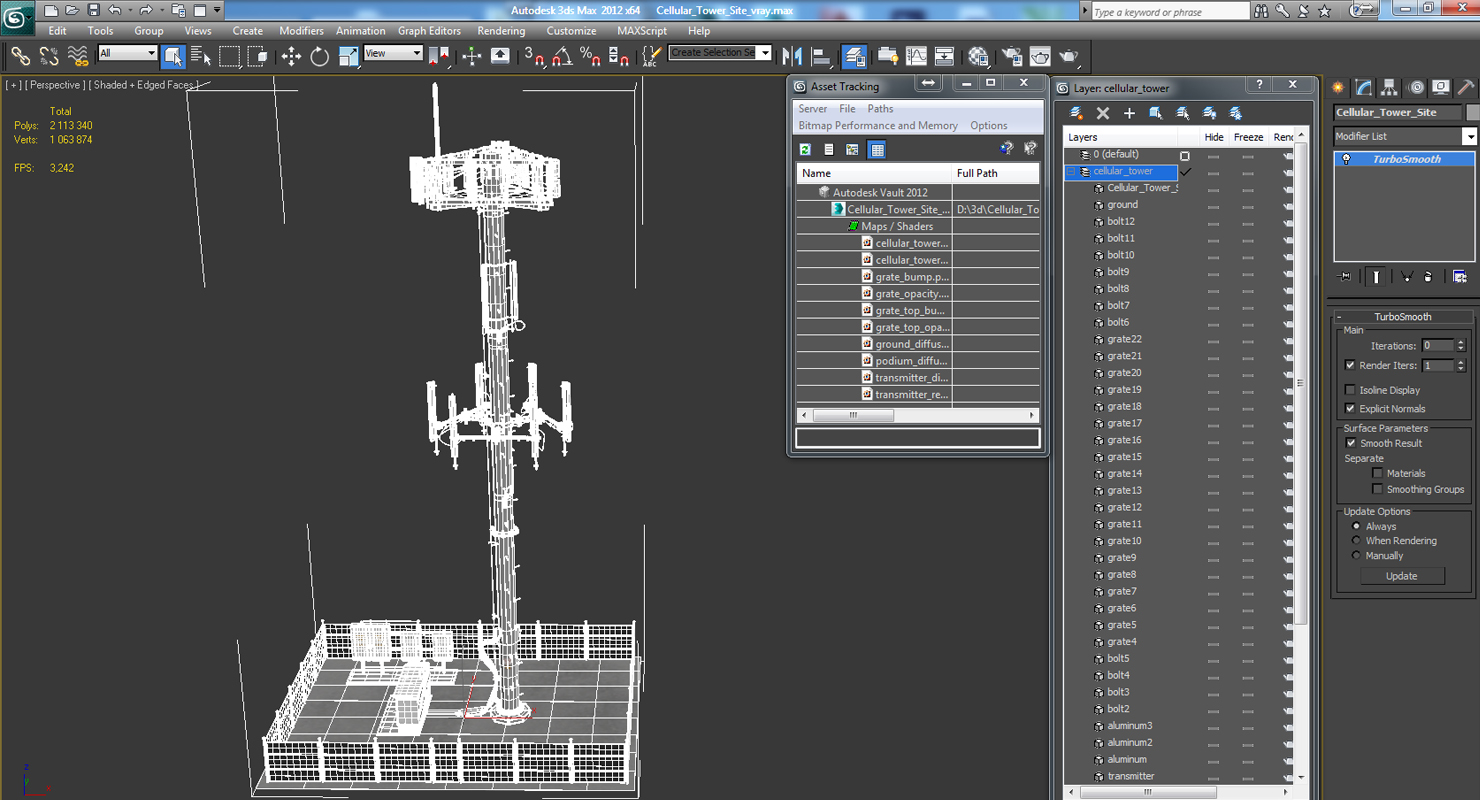Toggle the Render Iters checkbox
Viewport: 1480px width, 800px height.
point(1351,366)
